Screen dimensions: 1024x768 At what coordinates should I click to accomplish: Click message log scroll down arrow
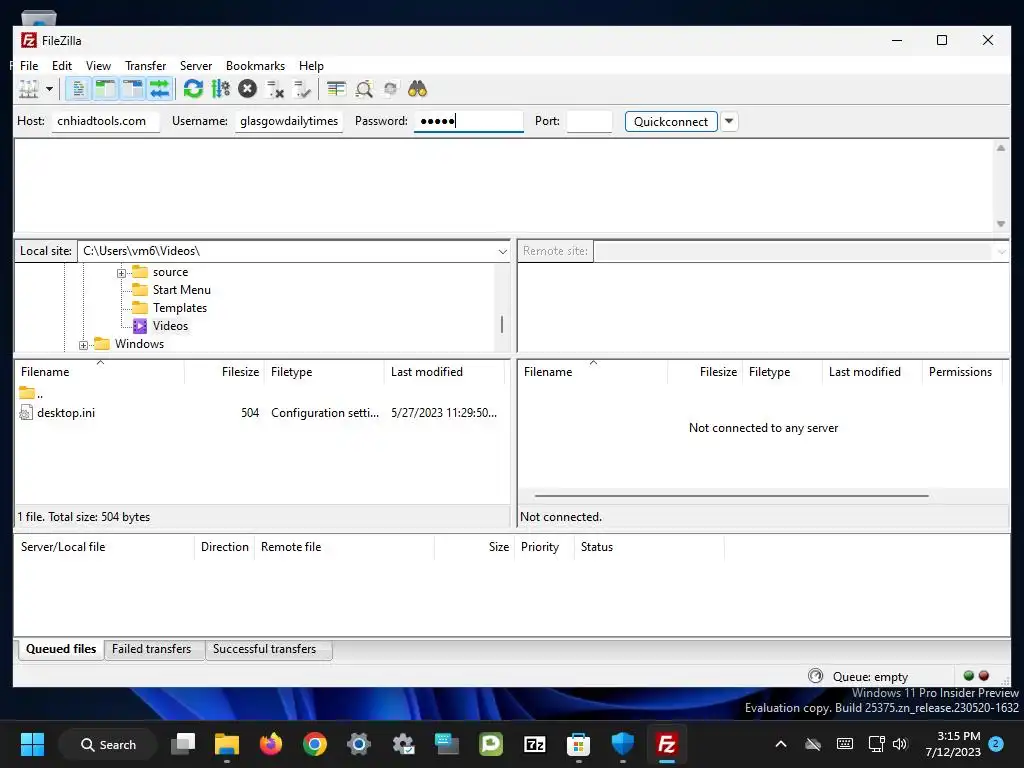1000,224
